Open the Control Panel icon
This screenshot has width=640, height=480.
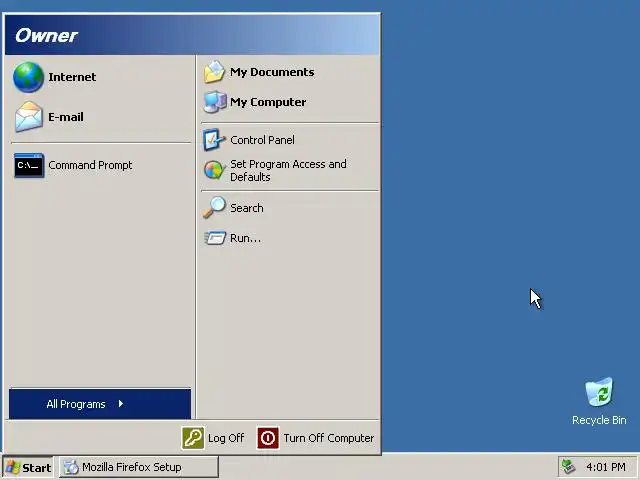[214, 140]
